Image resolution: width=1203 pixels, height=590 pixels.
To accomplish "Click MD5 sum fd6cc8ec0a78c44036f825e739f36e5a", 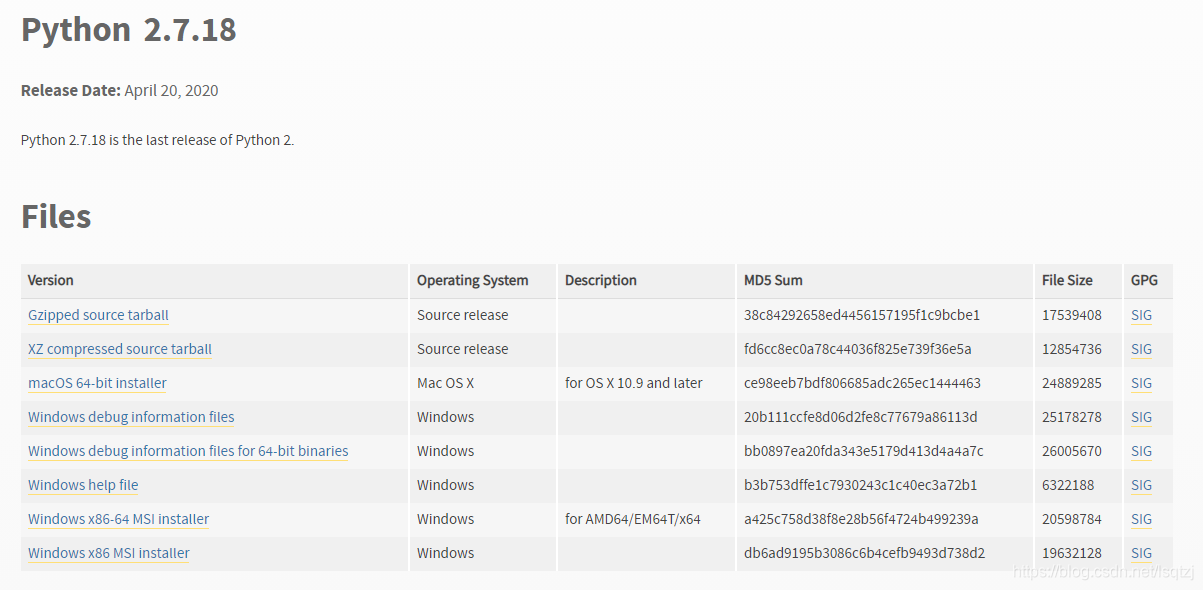I will tap(858, 349).
